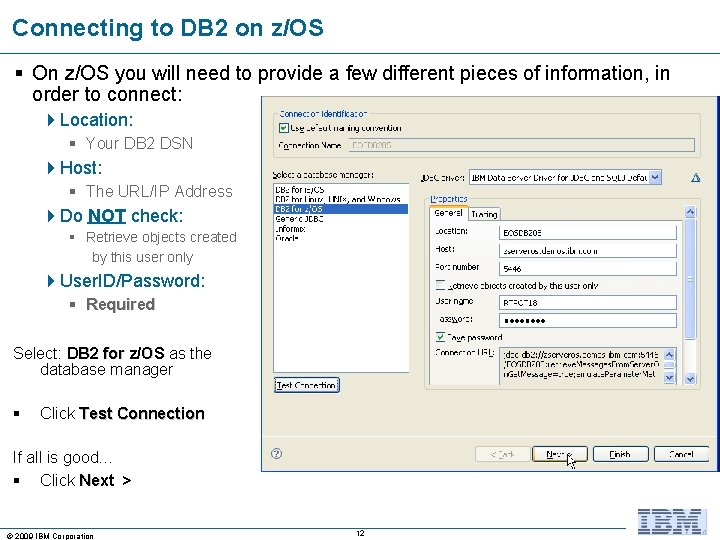Click the Host: bullet heading
This screenshot has height=540, width=720.
click(81, 168)
